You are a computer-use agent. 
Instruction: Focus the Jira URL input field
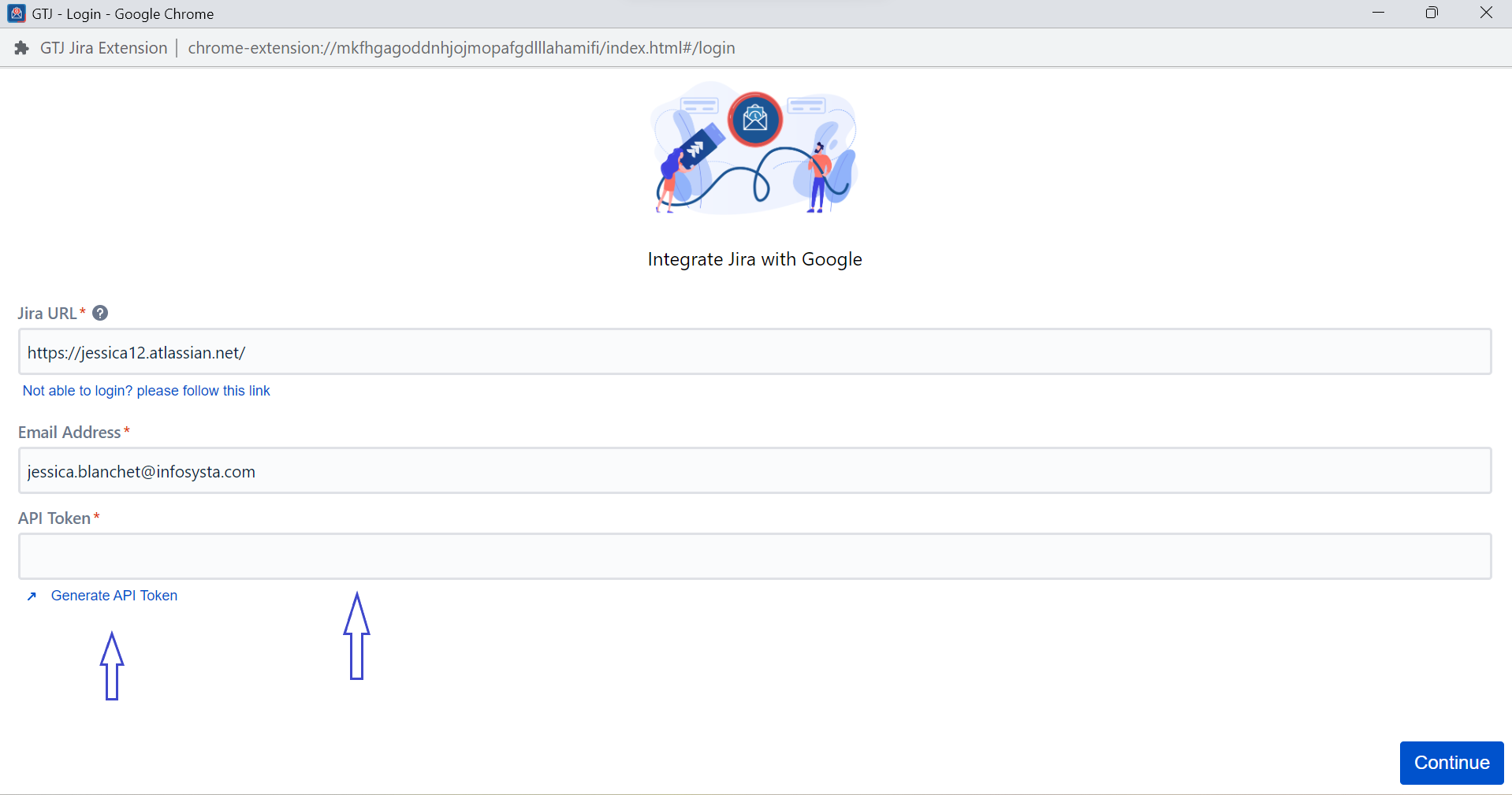[x=754, y=352]
